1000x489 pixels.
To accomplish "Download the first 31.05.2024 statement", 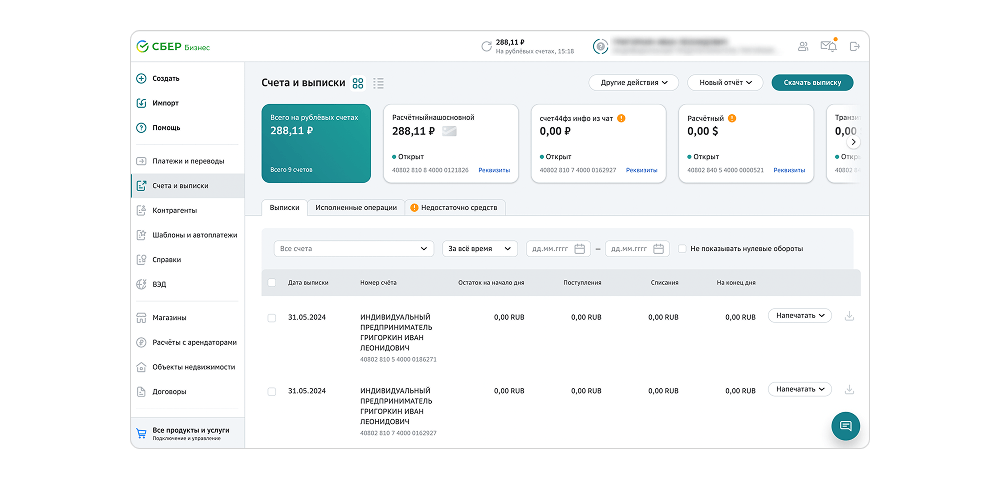I will (x=849, y=316).
